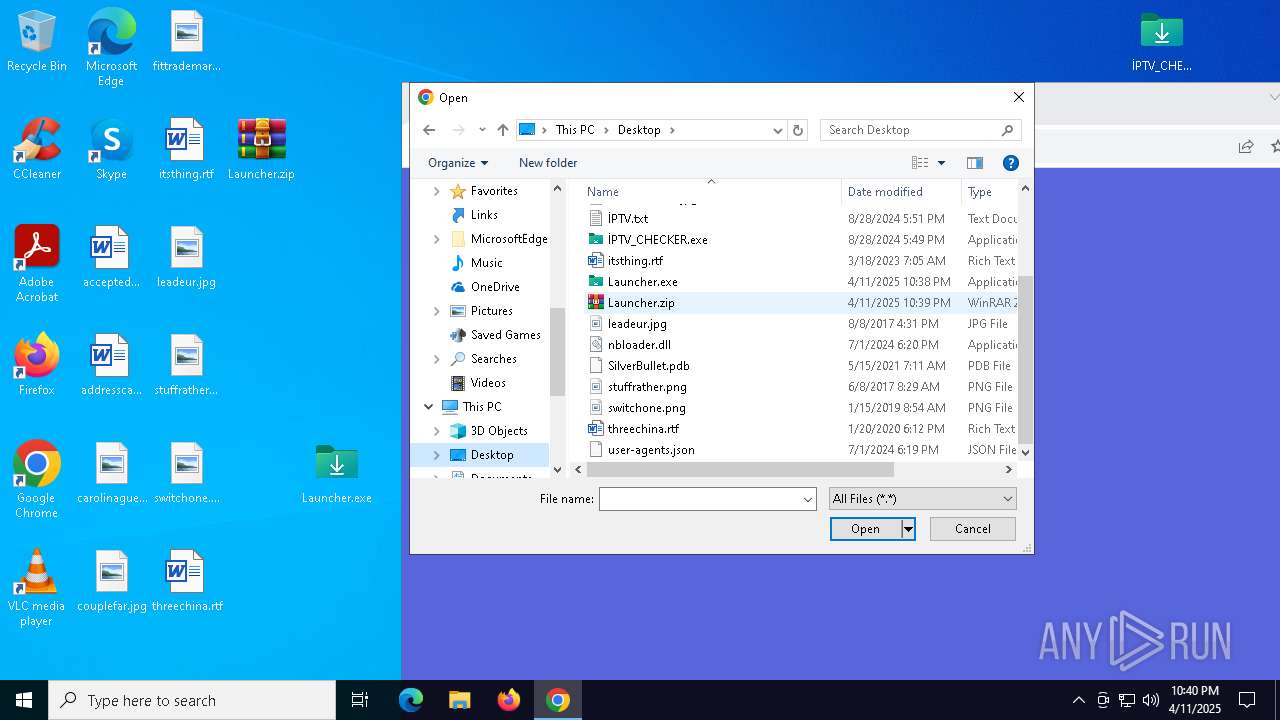Select IPTV_CHE... desktop icon at top right
The height and width of the screenshot is (720, 1280).
pyautogui.click(x=1161, y=42)
